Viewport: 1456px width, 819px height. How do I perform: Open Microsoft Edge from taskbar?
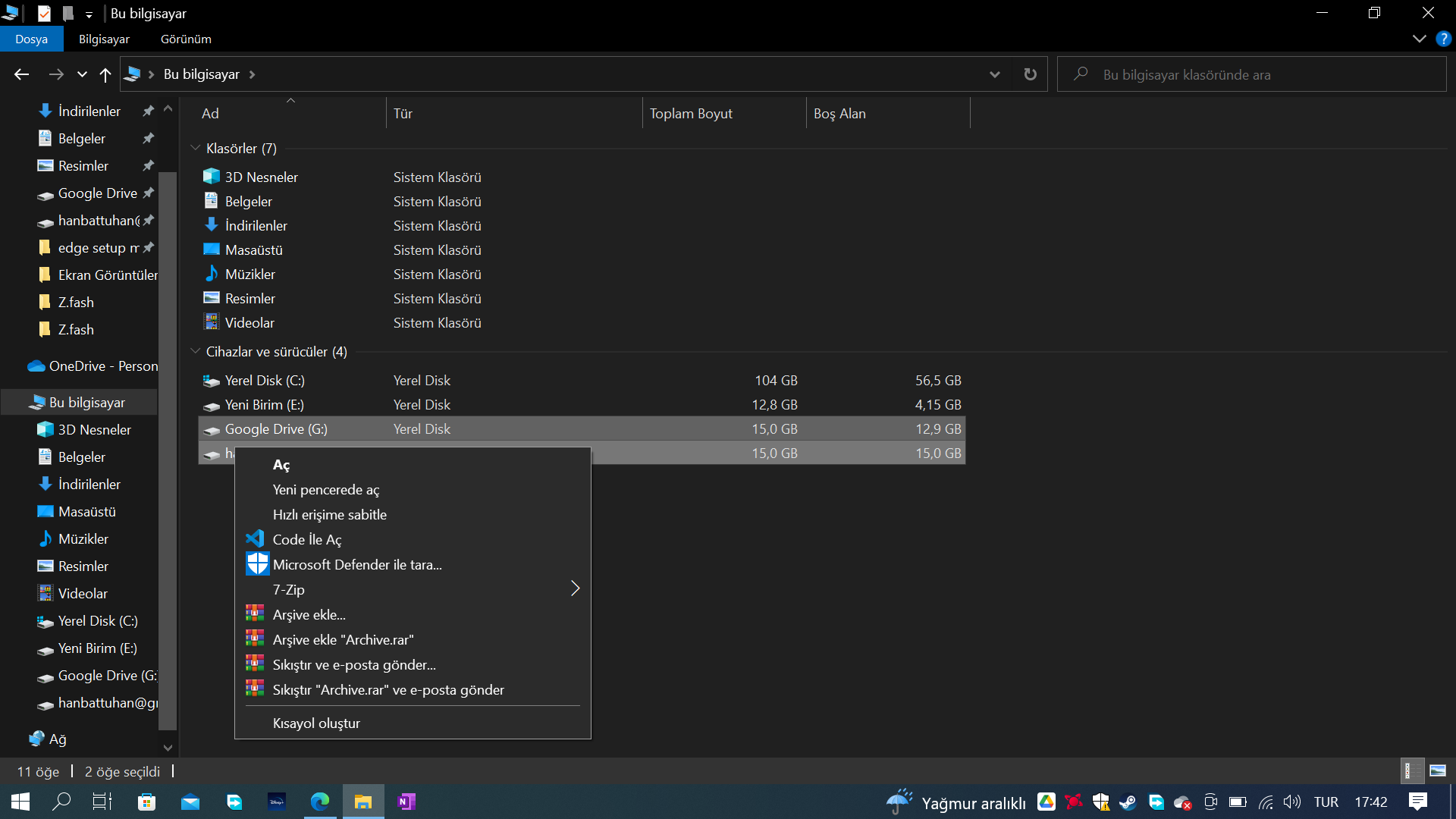[x=320, y=802]
